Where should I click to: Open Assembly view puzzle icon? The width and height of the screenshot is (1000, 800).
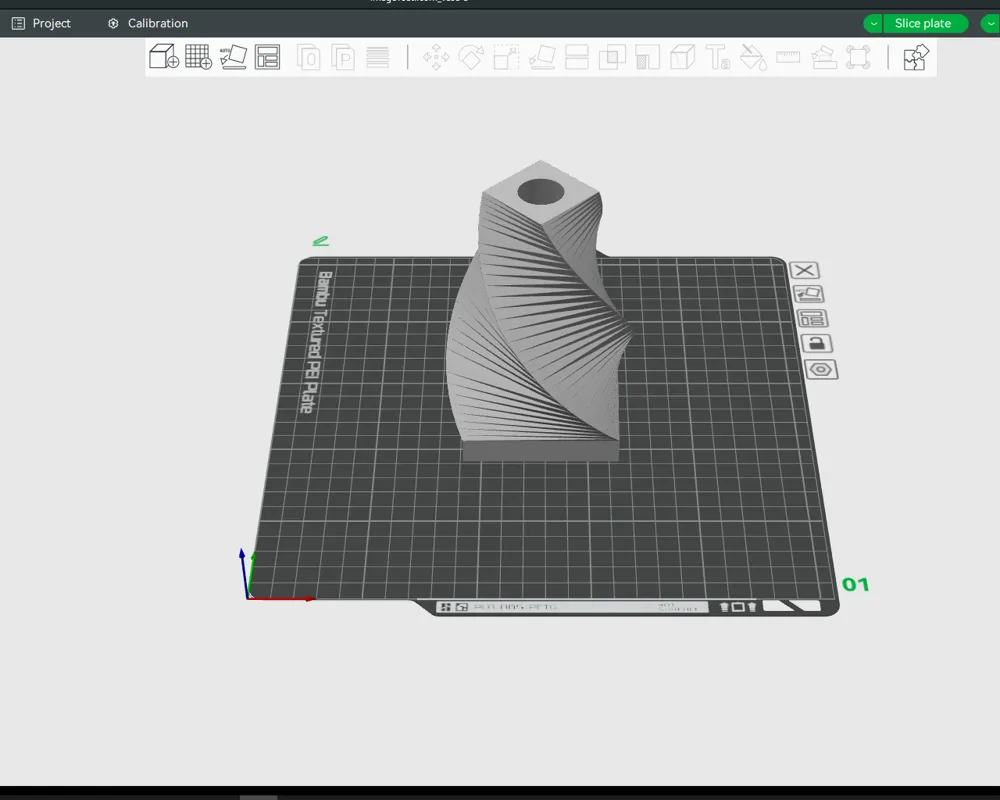click(x=916, y=57)
